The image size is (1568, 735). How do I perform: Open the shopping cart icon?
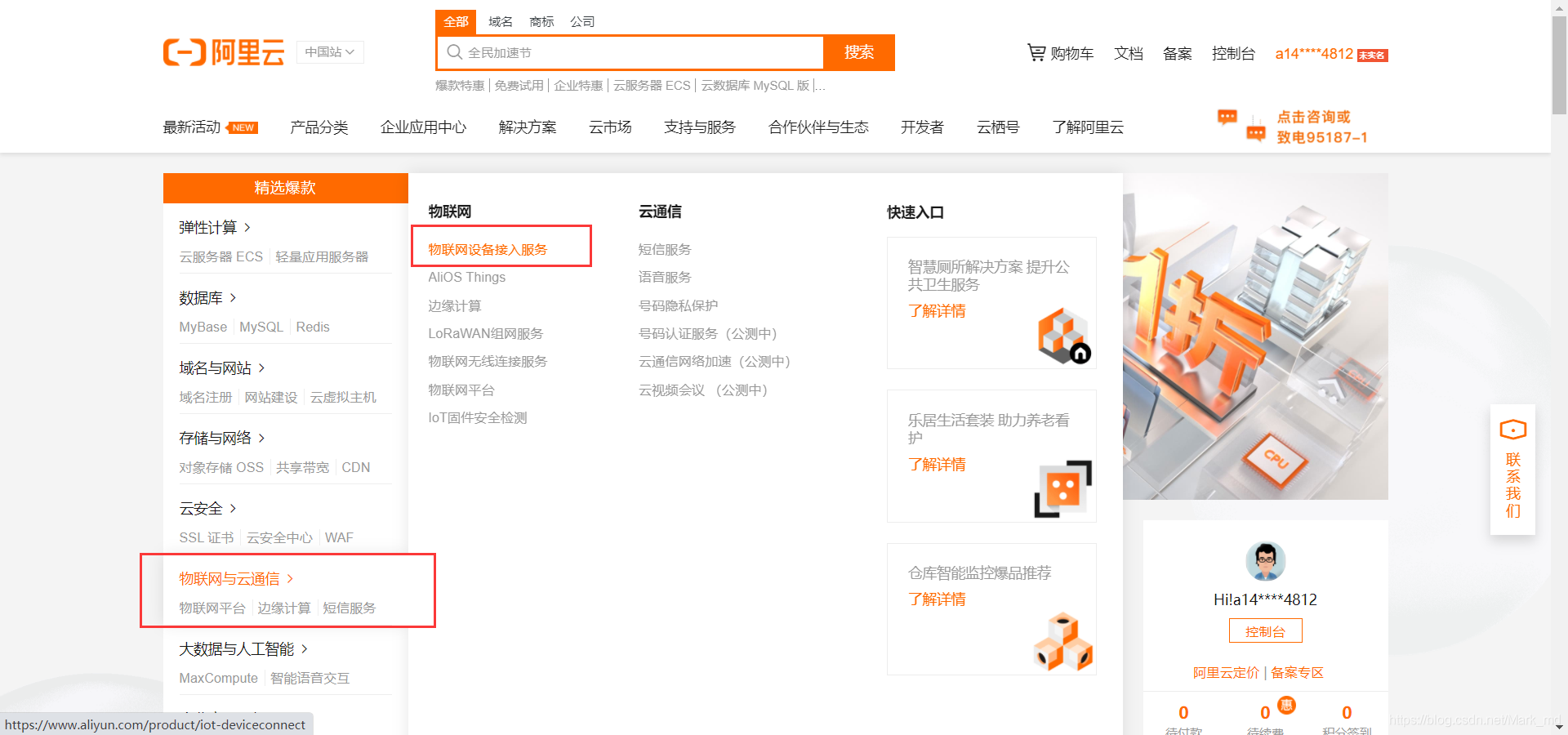pos(1036,53)
